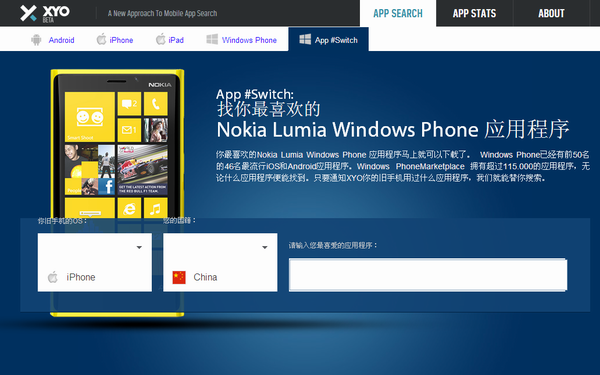Click the Windows icon beside Windows Phone
This screenshot has width=600, height=375.
[212, 39]
